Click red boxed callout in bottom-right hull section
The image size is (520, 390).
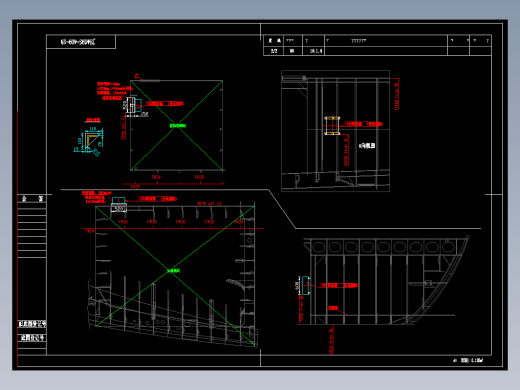tap(339, 285)
